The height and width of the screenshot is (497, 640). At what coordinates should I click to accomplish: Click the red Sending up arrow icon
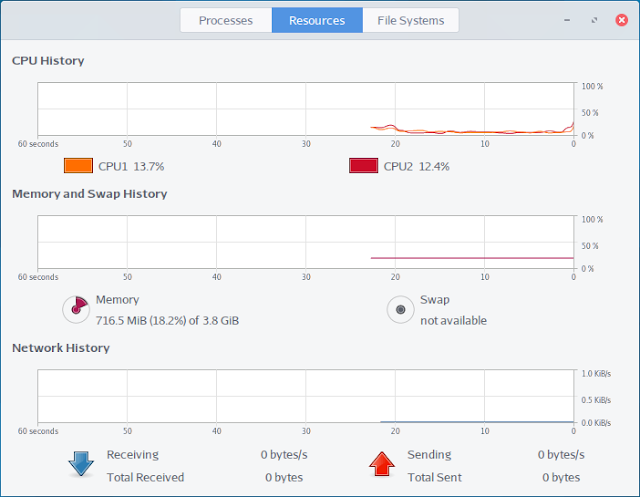pyautogui.click(x=382, y=464)
